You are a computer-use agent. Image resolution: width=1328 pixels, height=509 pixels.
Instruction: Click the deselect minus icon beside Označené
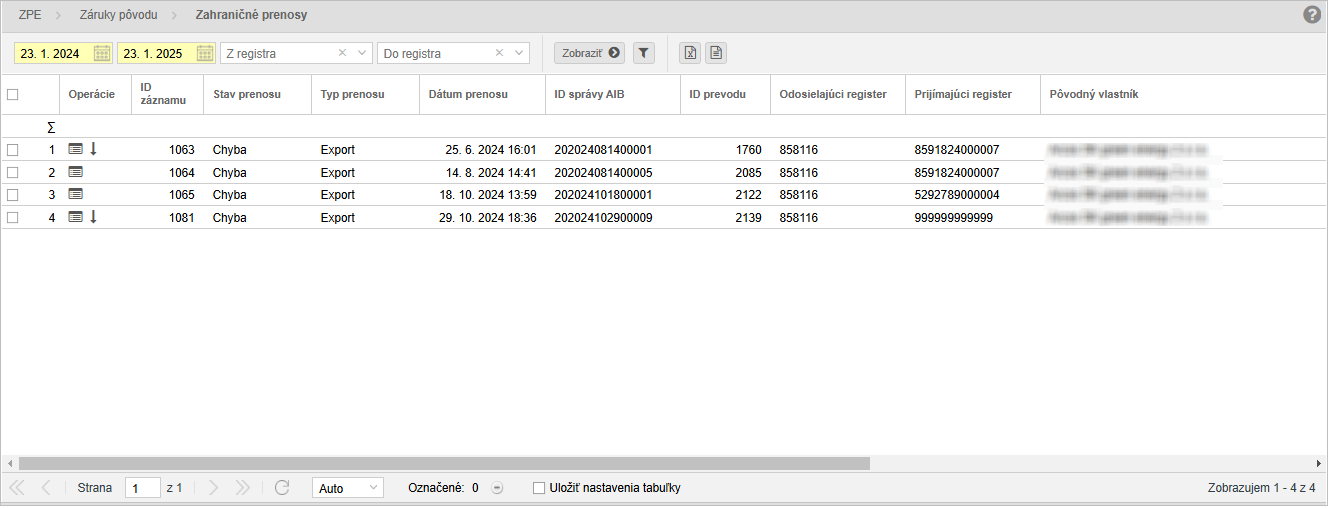click(497, 488)
